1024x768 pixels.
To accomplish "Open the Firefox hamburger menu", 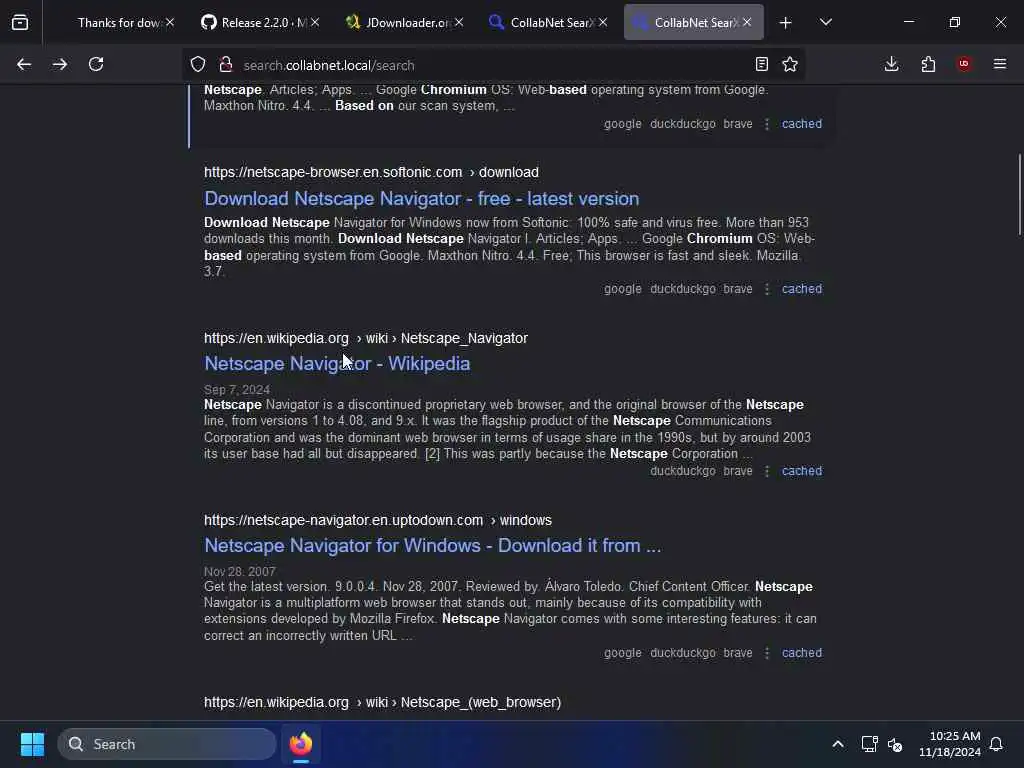I will click(1000, 64).
